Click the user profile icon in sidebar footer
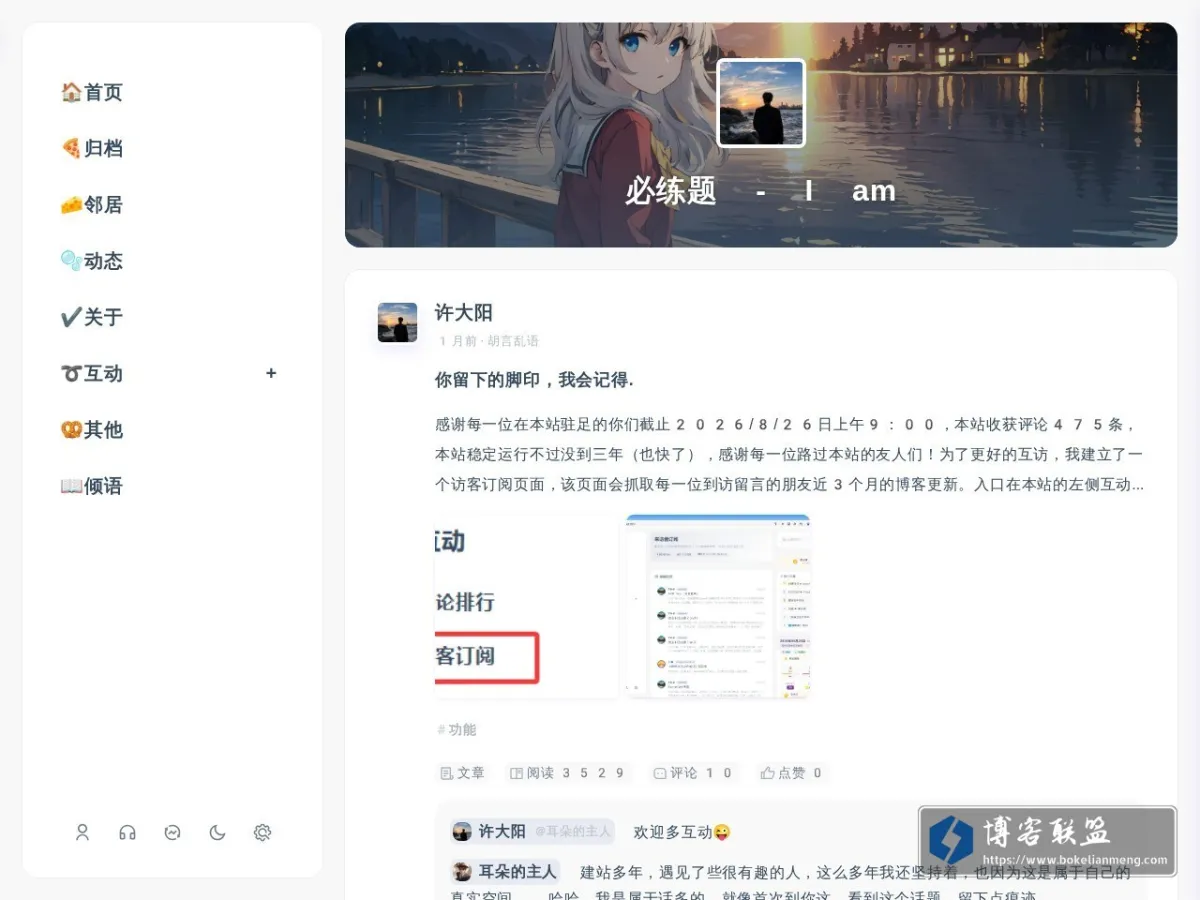Viewport: 1200px width, 900px height. tap(83, 832)
